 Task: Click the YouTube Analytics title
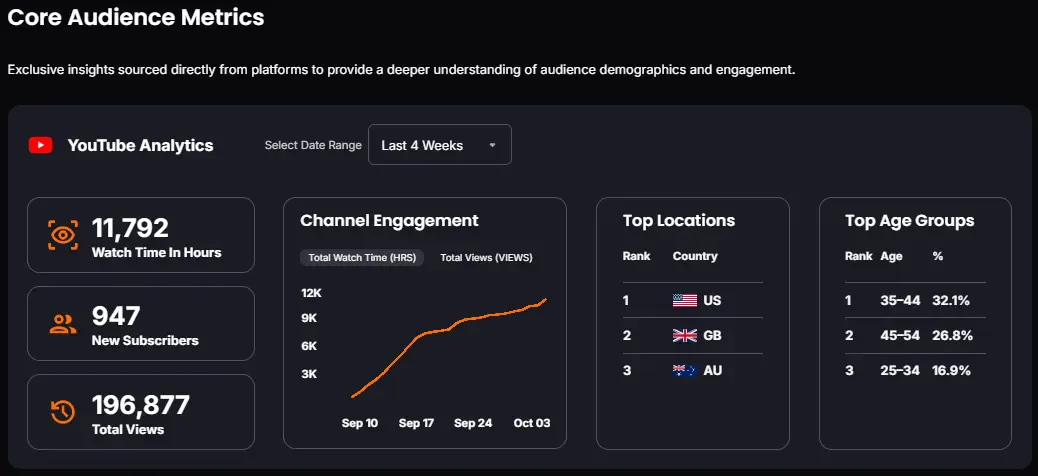(140, 145)
